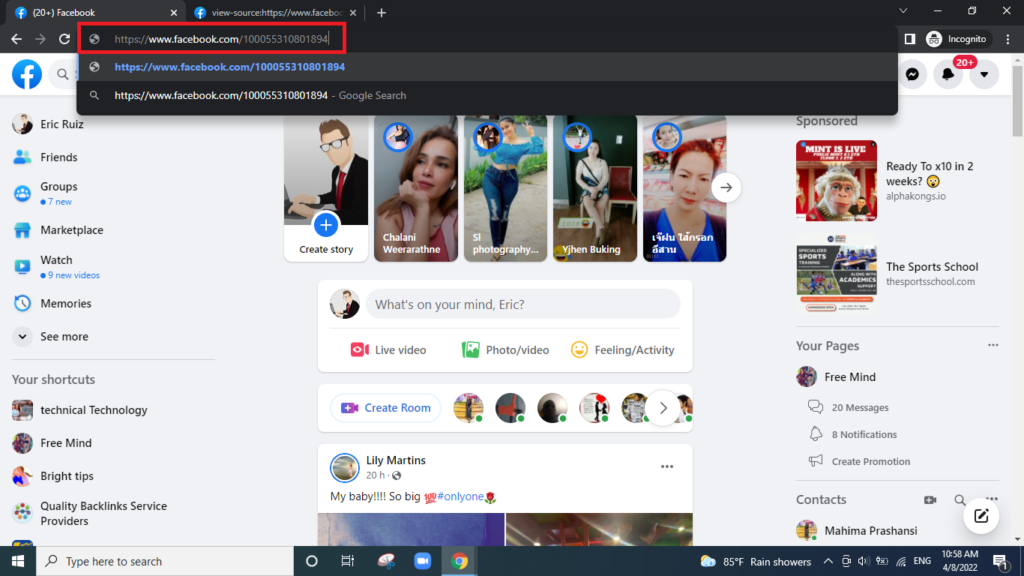
Task: Select the Google Search suggestion for URL
Action: (260, 96)
